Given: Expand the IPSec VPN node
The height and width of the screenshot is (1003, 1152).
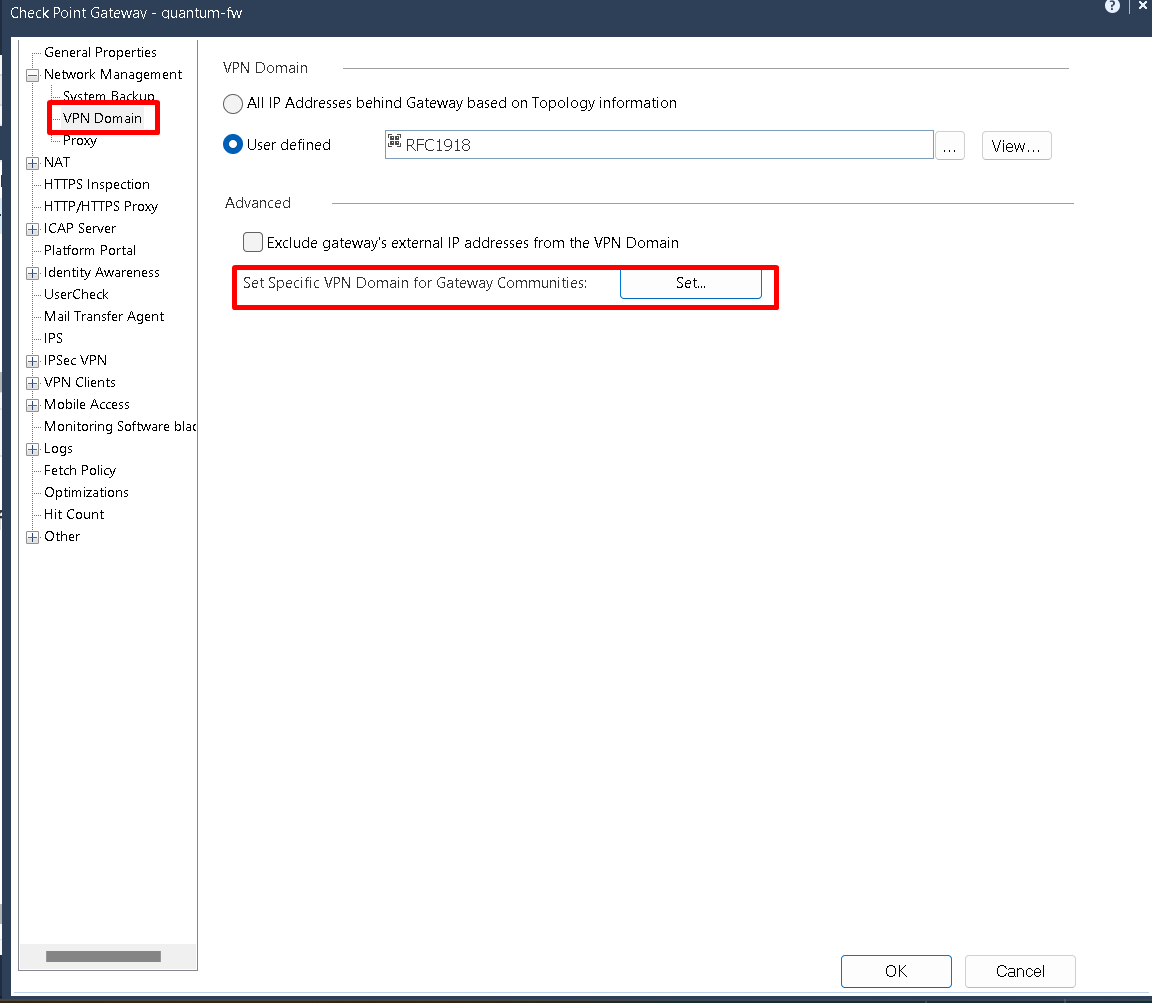Looking at the screenshot, I should [x=32, y=361].
